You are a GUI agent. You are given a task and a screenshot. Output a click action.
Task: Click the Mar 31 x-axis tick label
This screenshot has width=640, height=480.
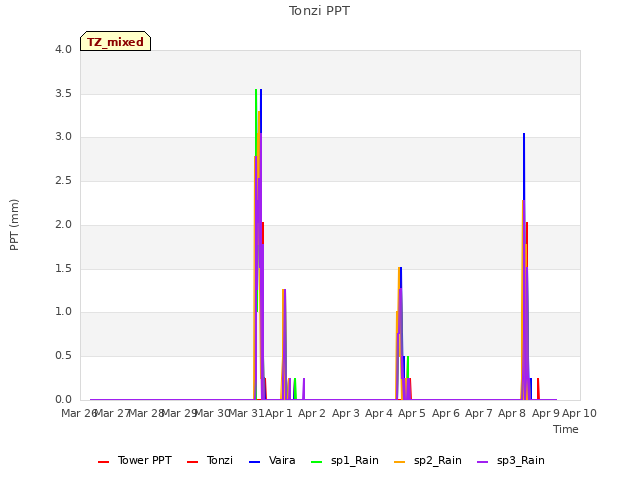point(247,413)
